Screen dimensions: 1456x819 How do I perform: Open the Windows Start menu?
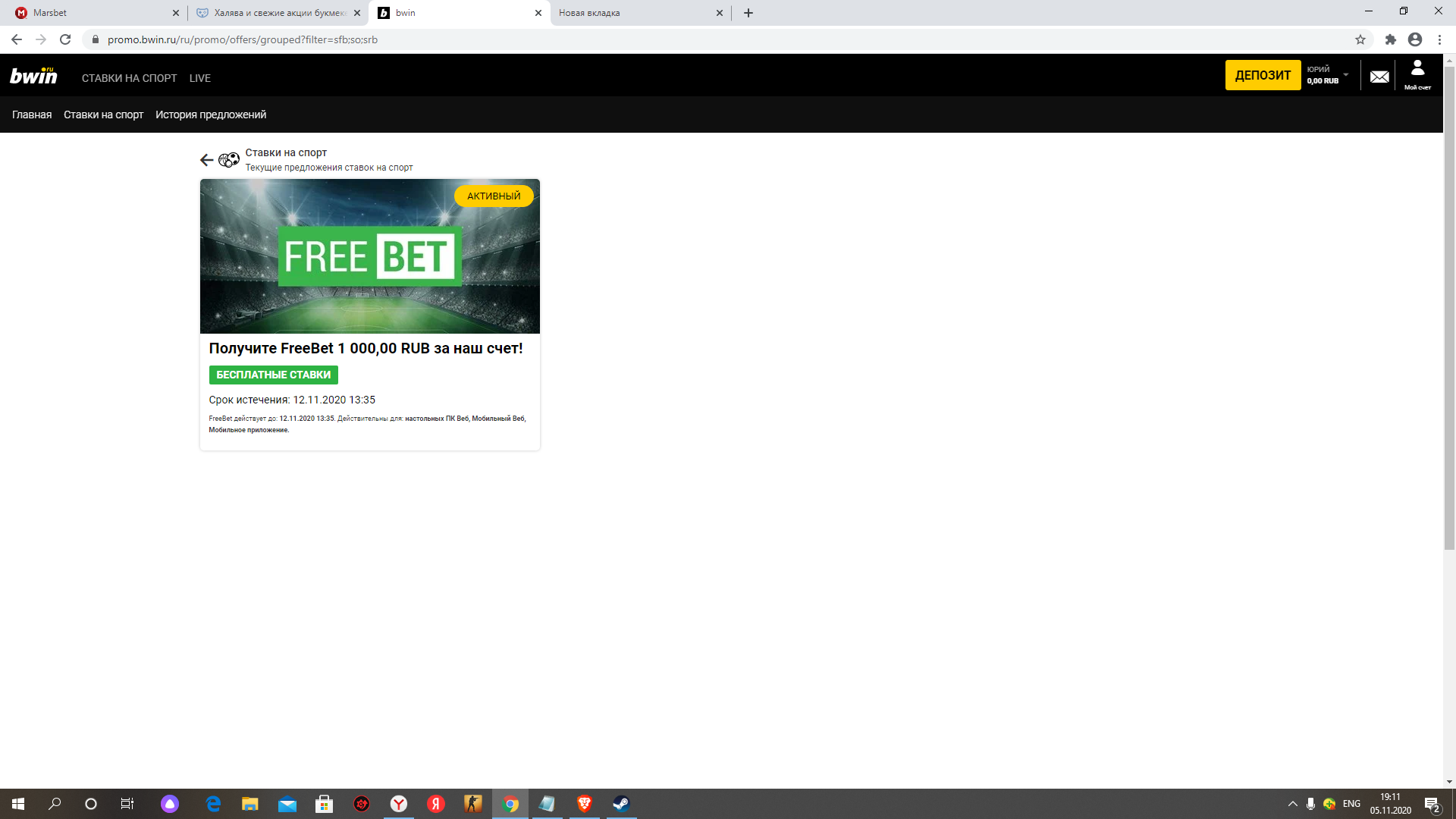click(18, 804)
